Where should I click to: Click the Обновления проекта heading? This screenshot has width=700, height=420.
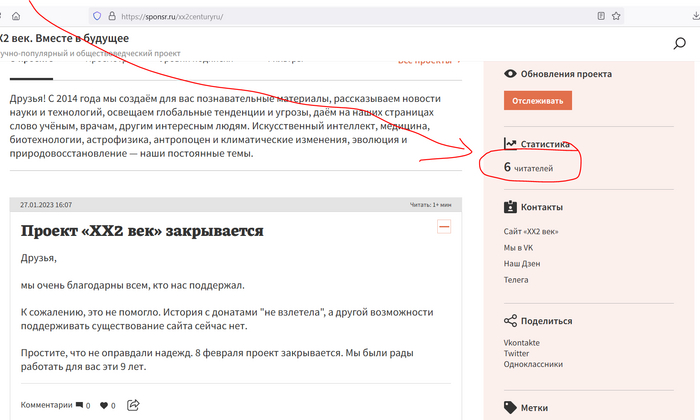(x=566, y=74)
